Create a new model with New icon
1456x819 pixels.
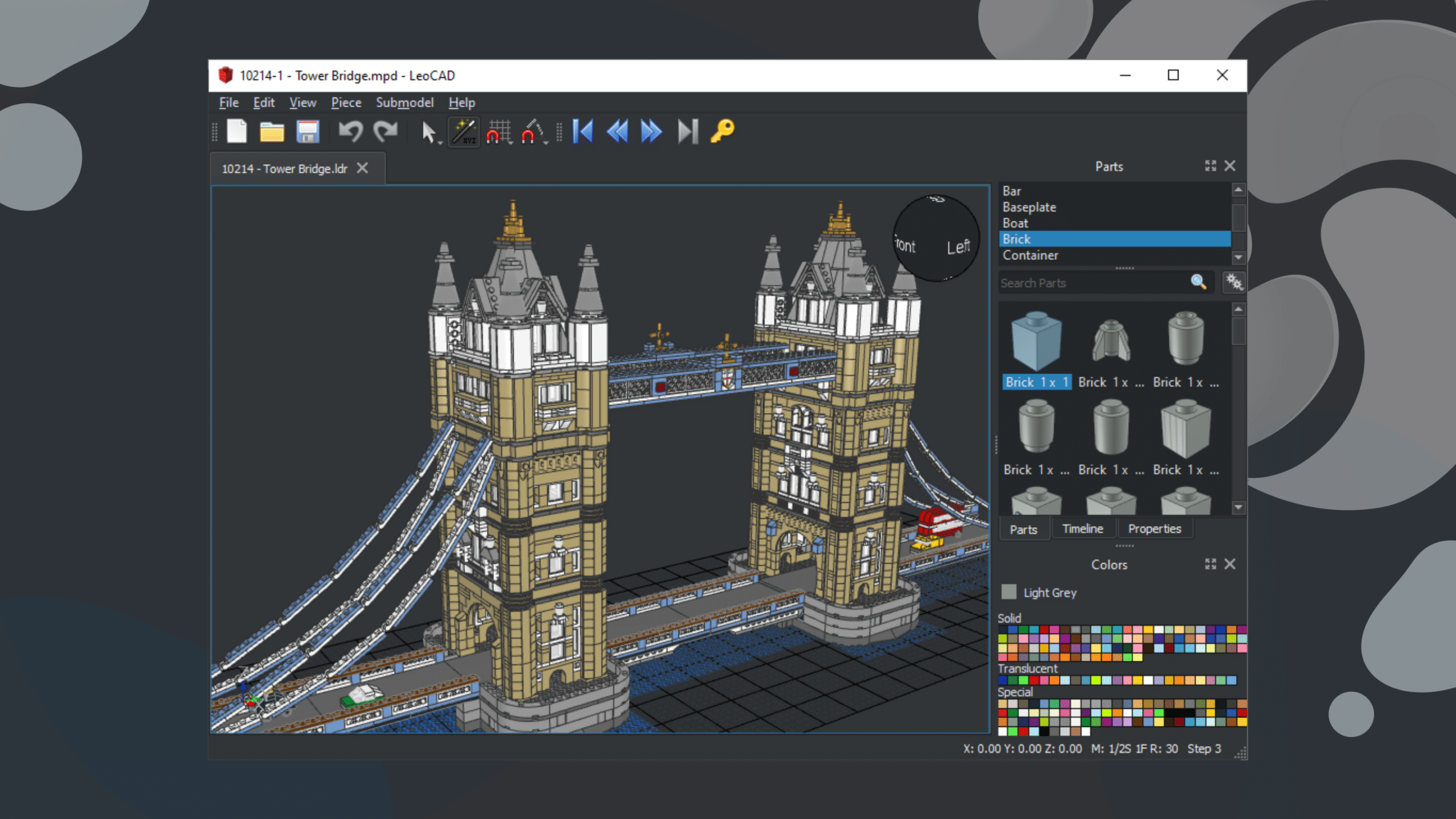click(x=237, y=131)
